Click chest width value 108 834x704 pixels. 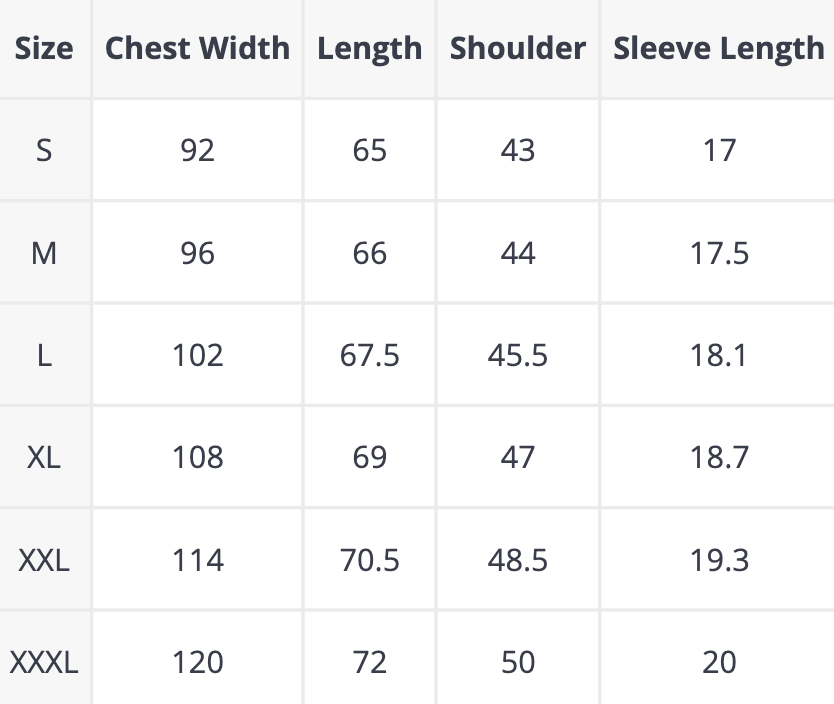point(197,457)
